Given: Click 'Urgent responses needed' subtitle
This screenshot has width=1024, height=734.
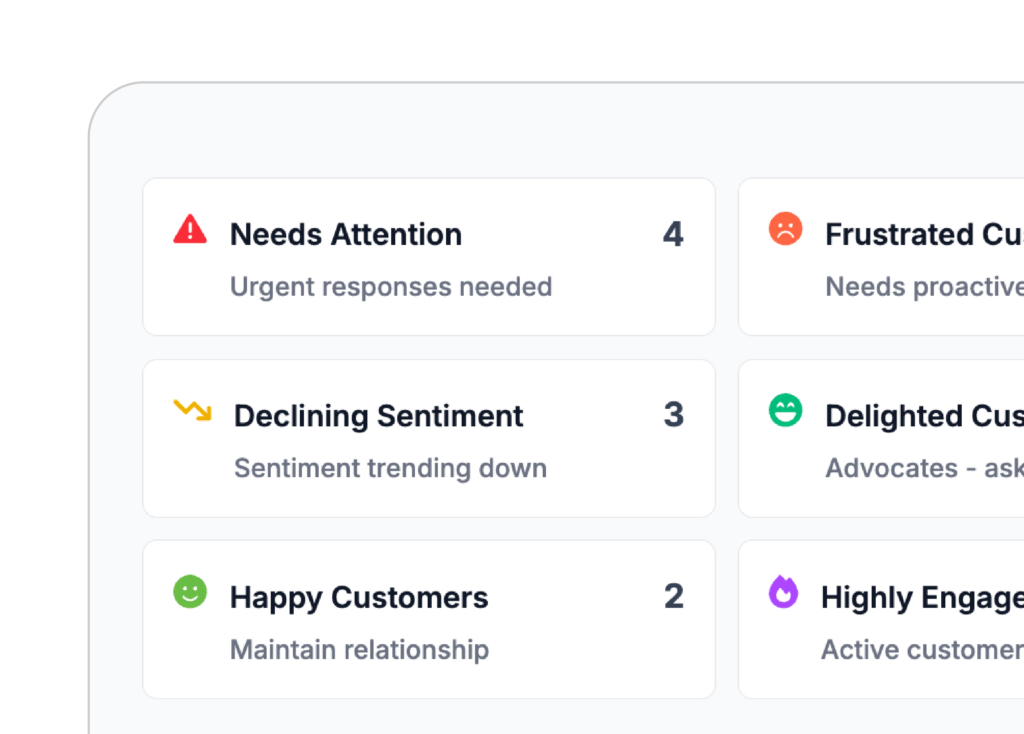Looking at the screenshot, I should pyautogui.click(x=391, y=287).
